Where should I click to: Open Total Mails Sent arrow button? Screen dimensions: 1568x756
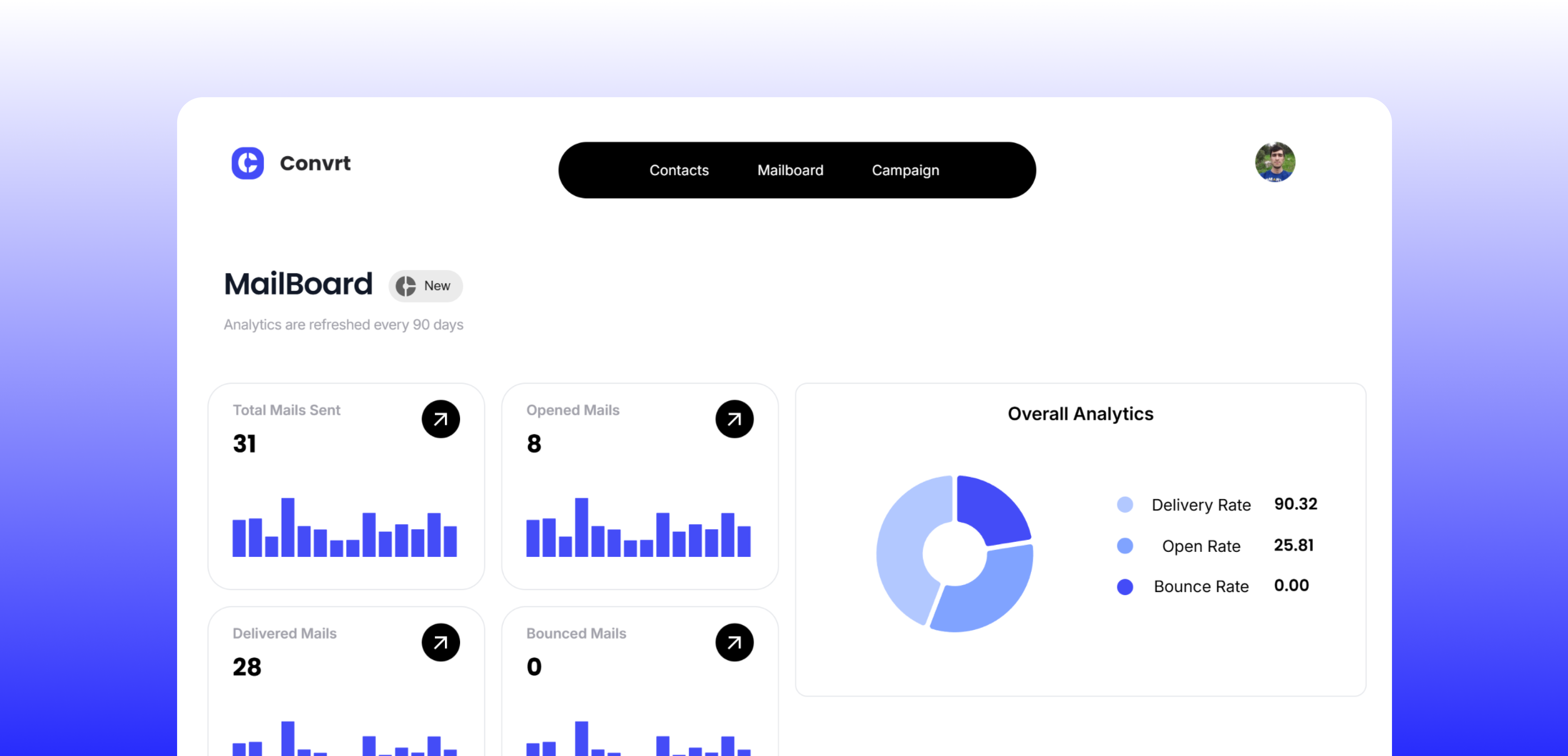pos(441,419)
